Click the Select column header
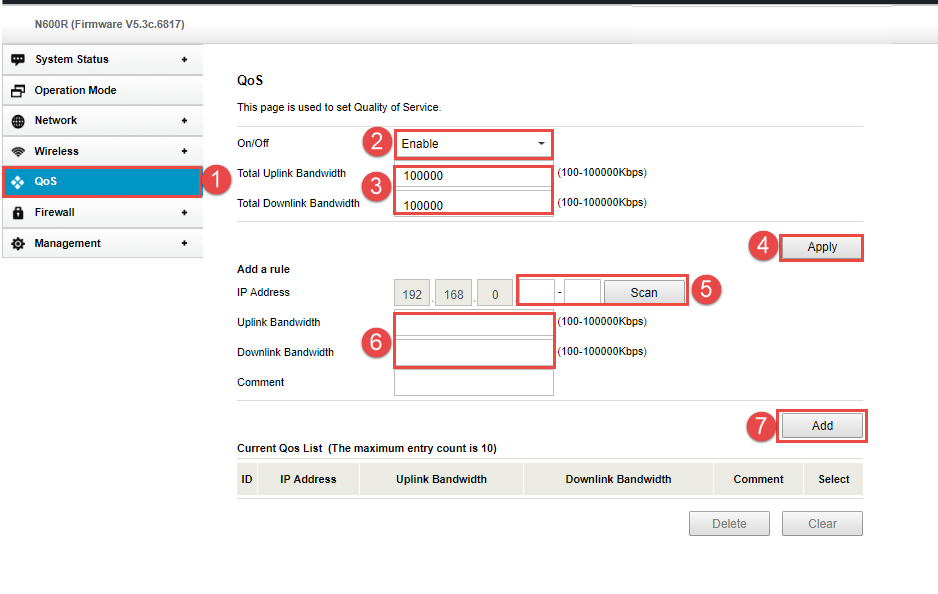This screenshot has height=594, width=938. 834,479
